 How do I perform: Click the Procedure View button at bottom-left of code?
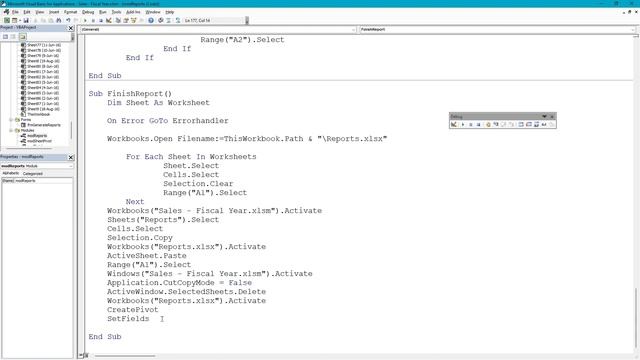point(81,356)
